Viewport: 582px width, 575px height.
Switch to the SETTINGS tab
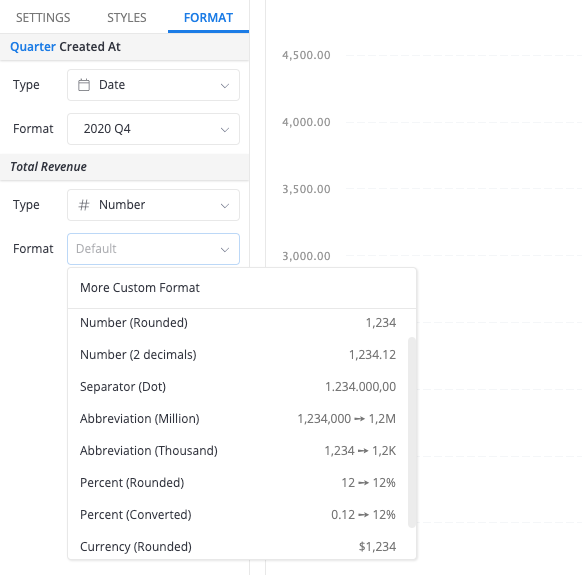(43, 17)
